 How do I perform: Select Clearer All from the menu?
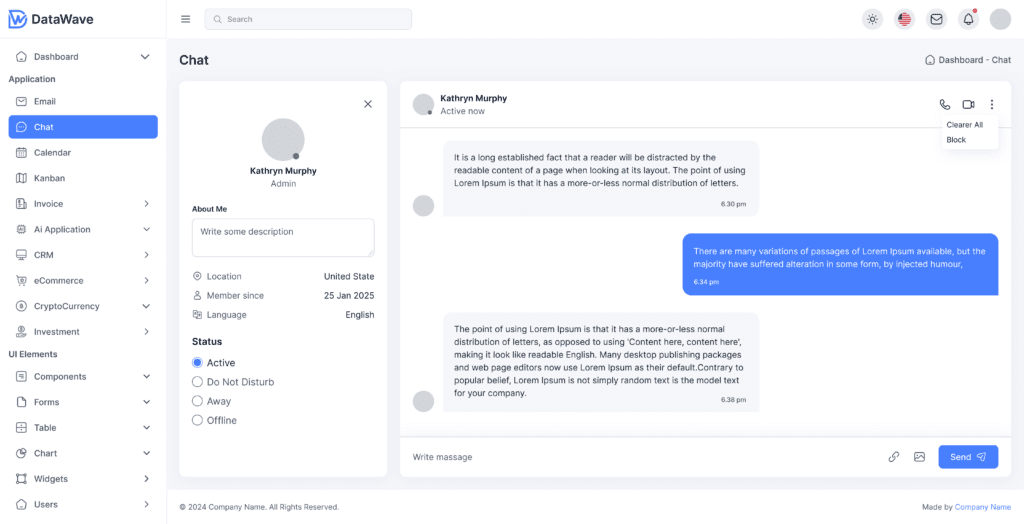tap(965, 125)
